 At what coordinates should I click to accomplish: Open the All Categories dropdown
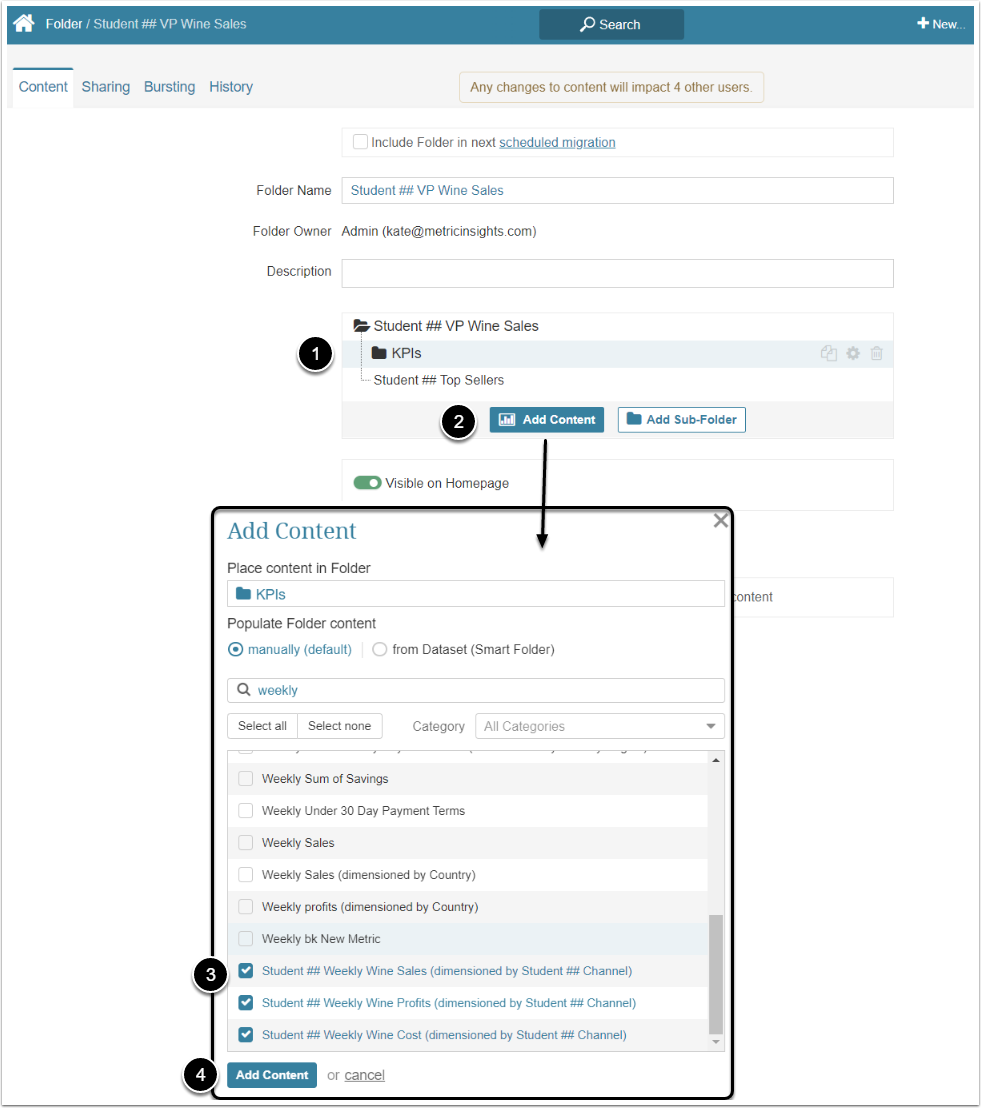click(600, 727)
